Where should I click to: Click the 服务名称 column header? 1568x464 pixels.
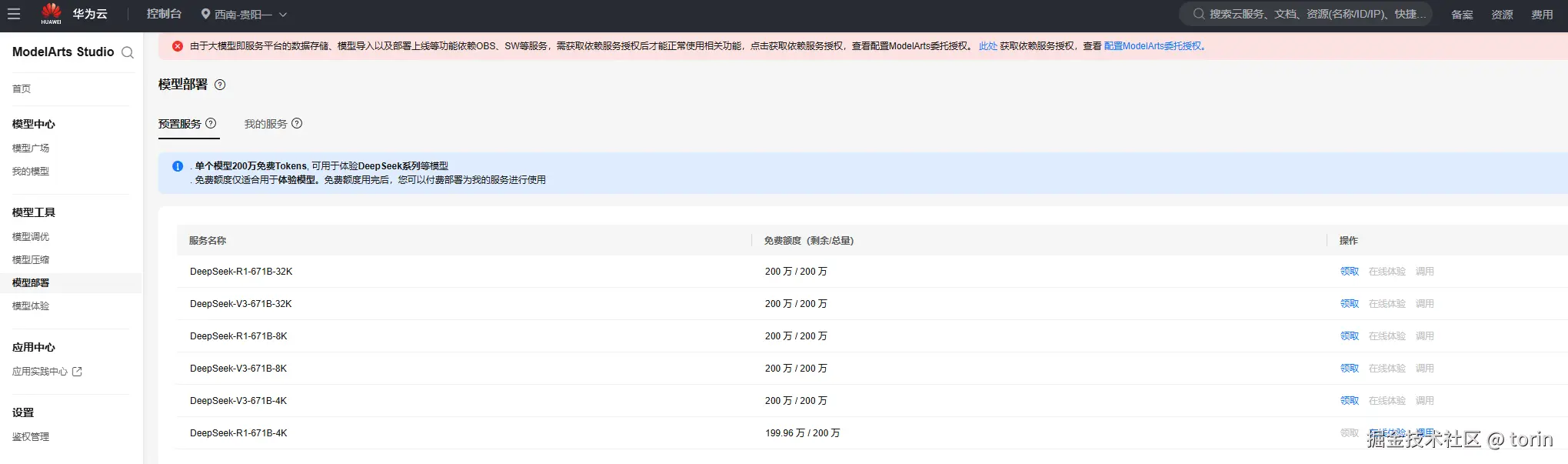208,241
